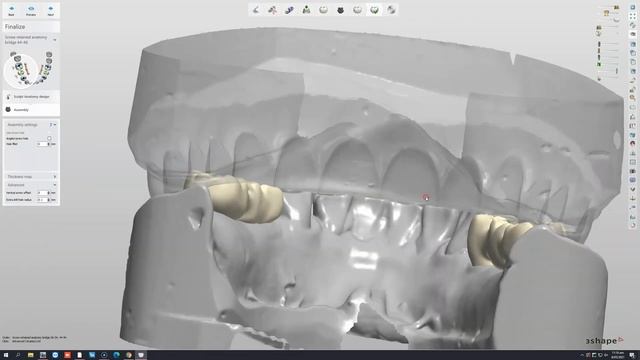This screenshot has width=640, height=360.
Task: Click the red-and-dark round icon in right toolbar
Action: [633, 144]
